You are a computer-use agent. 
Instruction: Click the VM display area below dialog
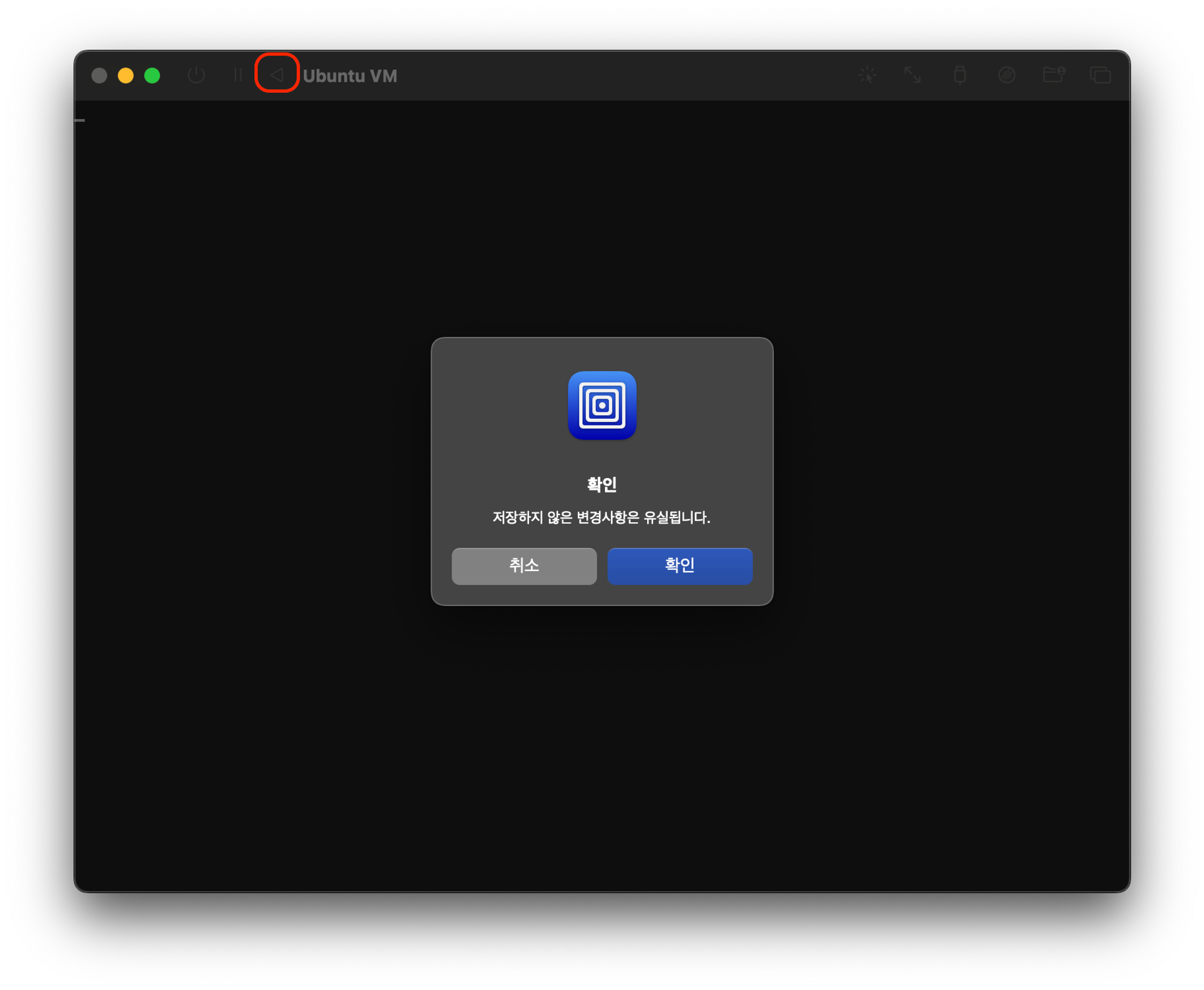pyautogui.click(x=602, y=746)
